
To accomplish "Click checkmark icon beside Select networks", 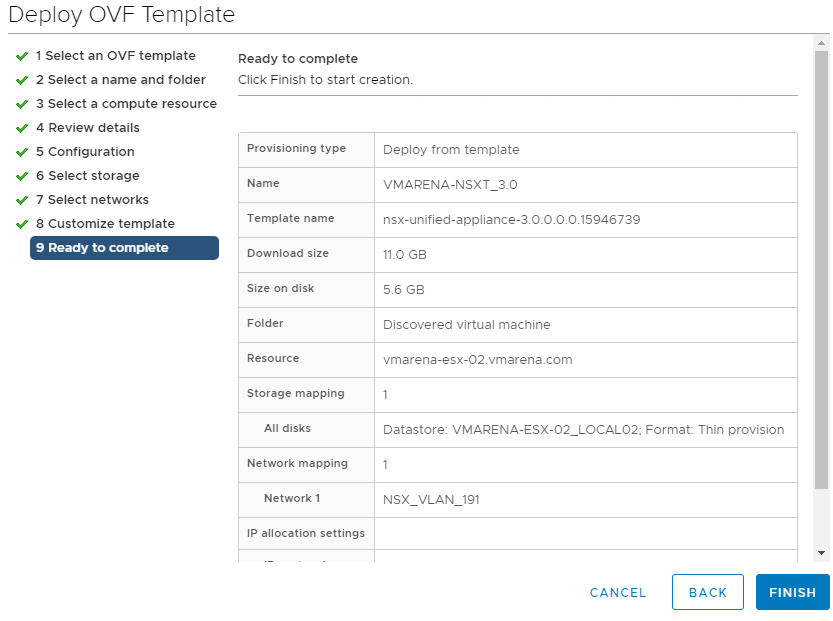I will click(x=22, y=200).
